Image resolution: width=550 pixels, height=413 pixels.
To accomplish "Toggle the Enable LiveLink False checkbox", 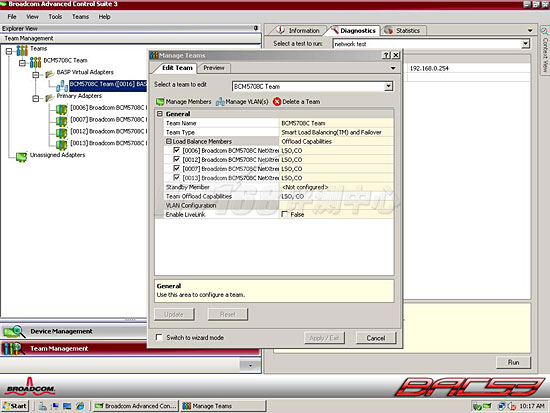I will 284,214.
